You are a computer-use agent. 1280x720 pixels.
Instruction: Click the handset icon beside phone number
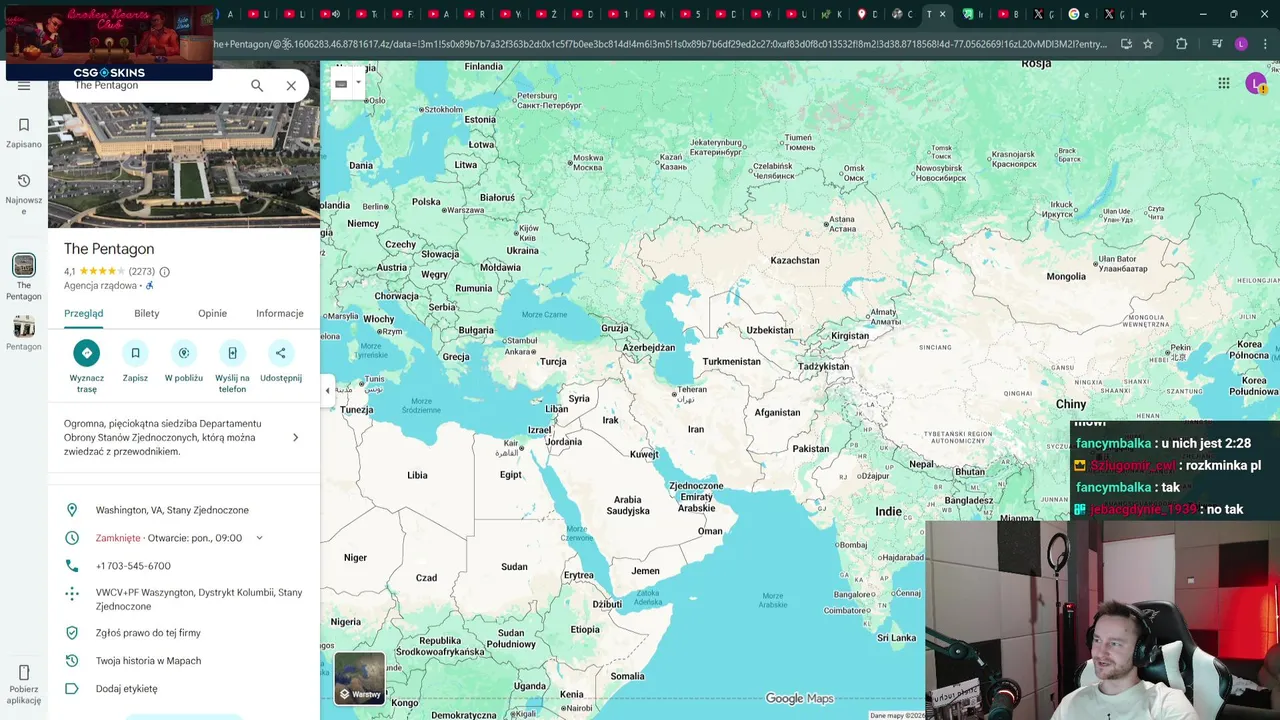tap(72, 566)
